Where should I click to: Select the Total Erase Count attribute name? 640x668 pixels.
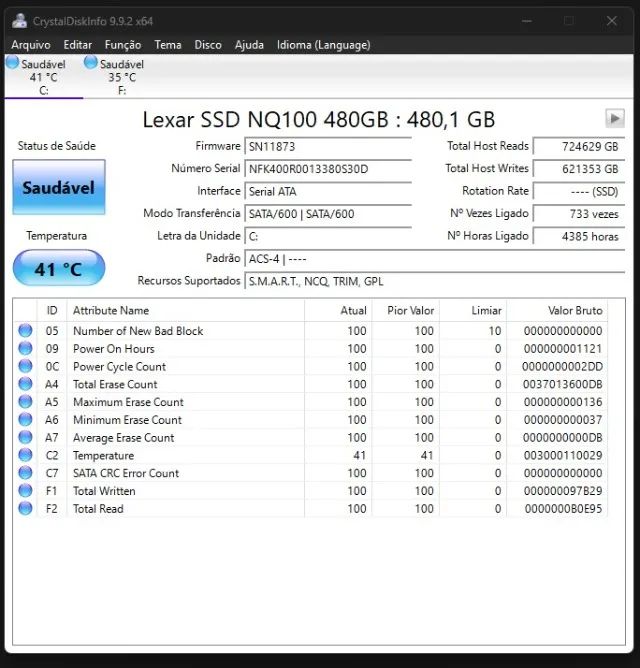point(115,384)
